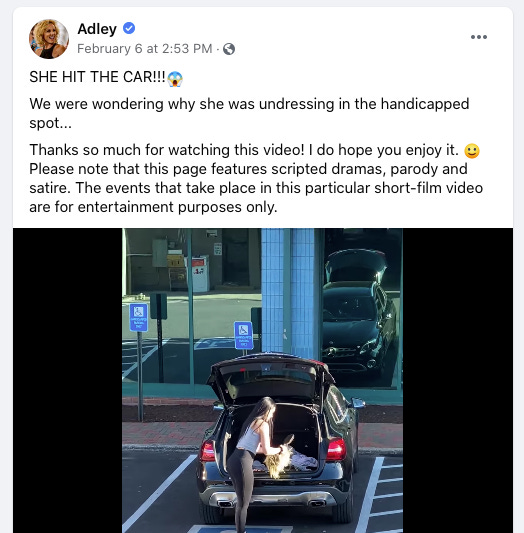Click Adley's profile picture
Screen dimensions: 524x533
[x=49, y=39]
